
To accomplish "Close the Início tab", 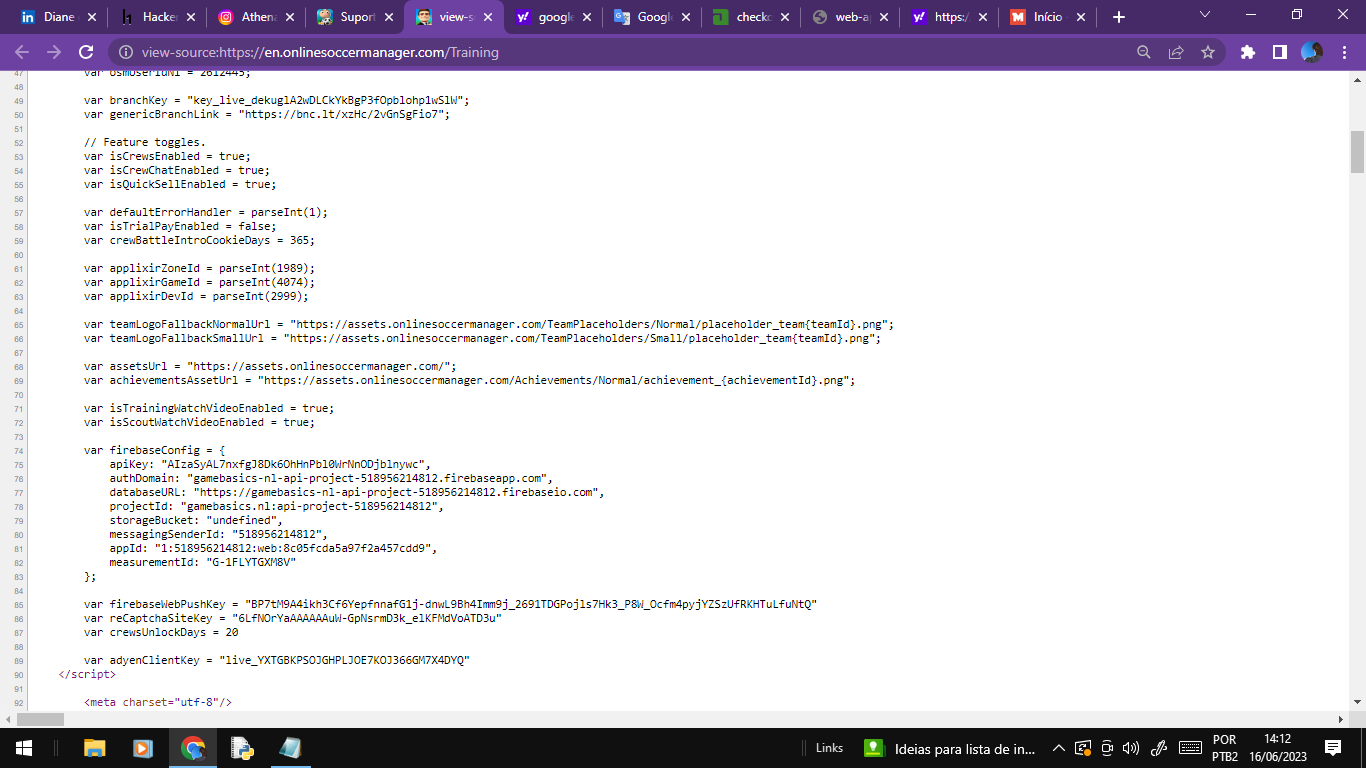I will 1081,17.
